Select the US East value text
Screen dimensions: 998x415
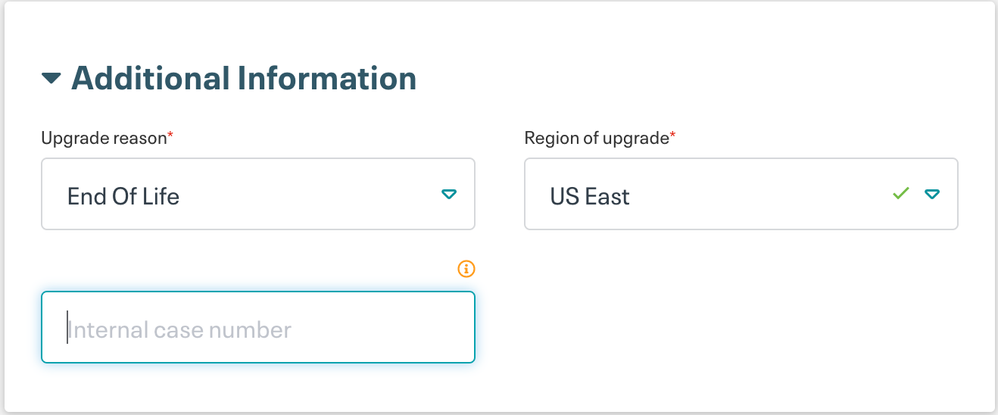point(590,196)
